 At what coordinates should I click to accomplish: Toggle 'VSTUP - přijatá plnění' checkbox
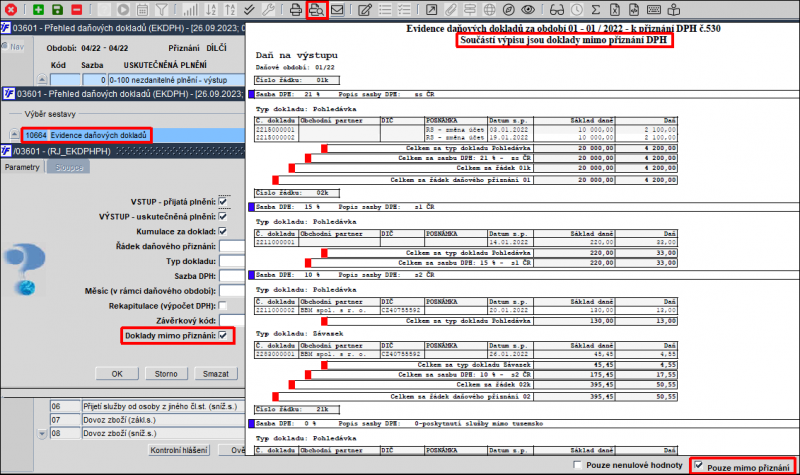223,202
